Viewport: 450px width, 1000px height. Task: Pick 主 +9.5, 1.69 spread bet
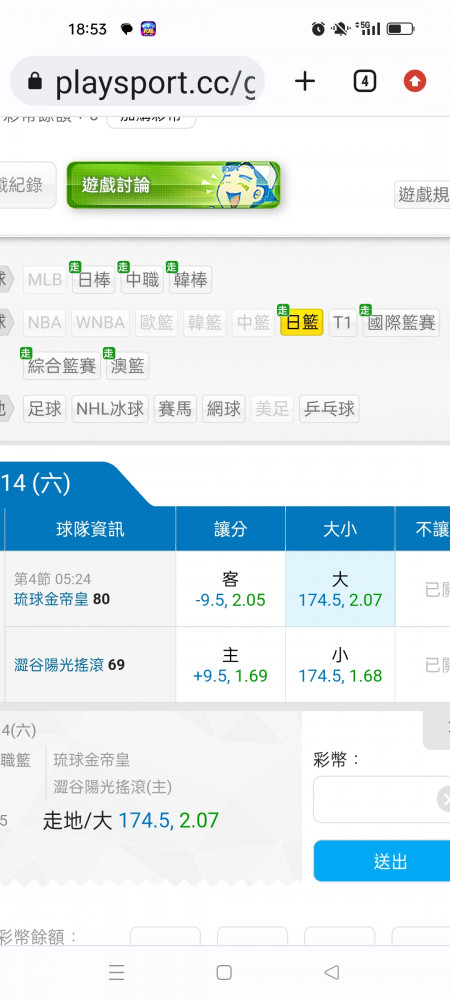(x=230, y=665)
